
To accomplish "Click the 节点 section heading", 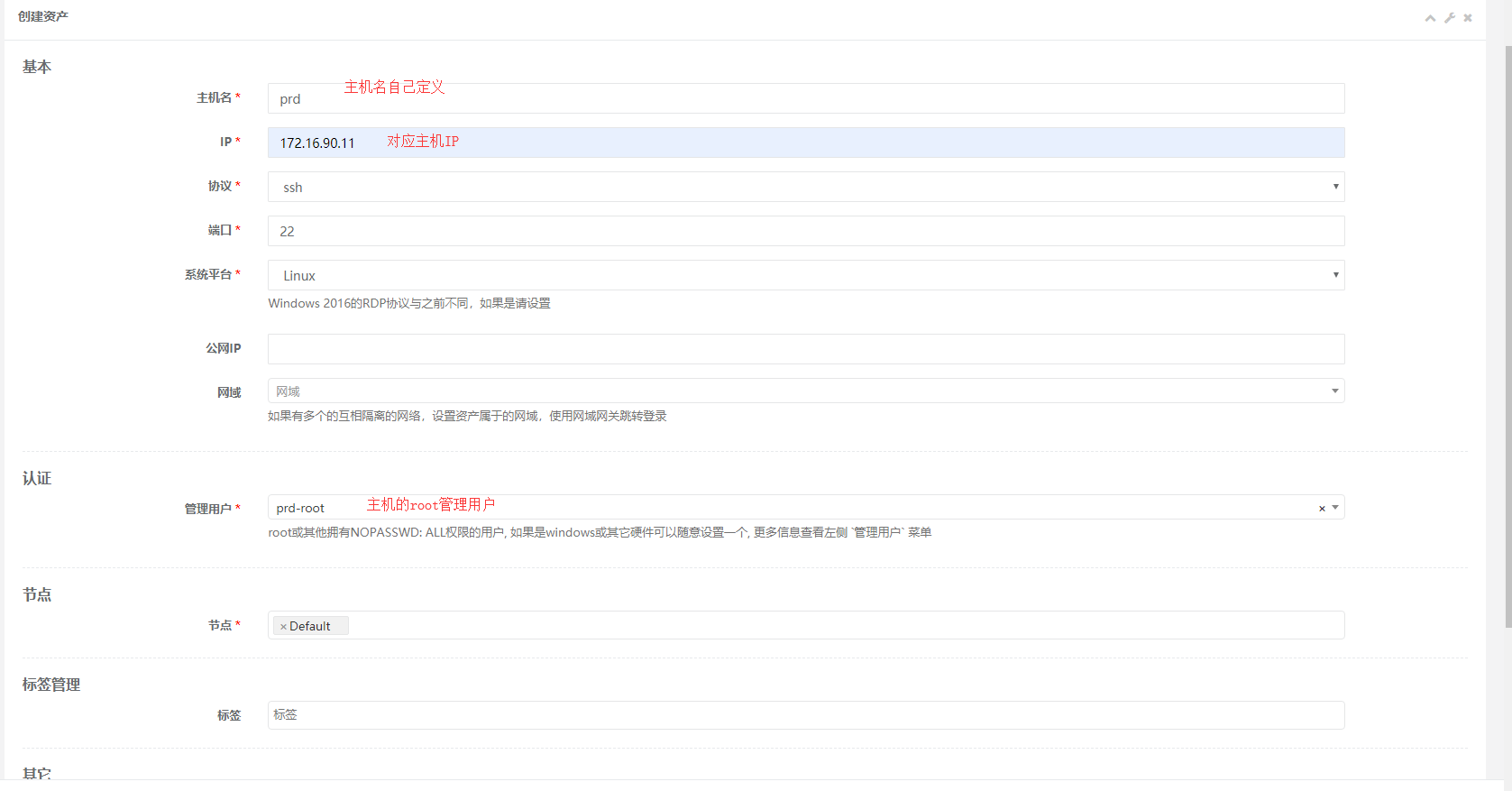I will pyautogui.click(x=37, y=594).
